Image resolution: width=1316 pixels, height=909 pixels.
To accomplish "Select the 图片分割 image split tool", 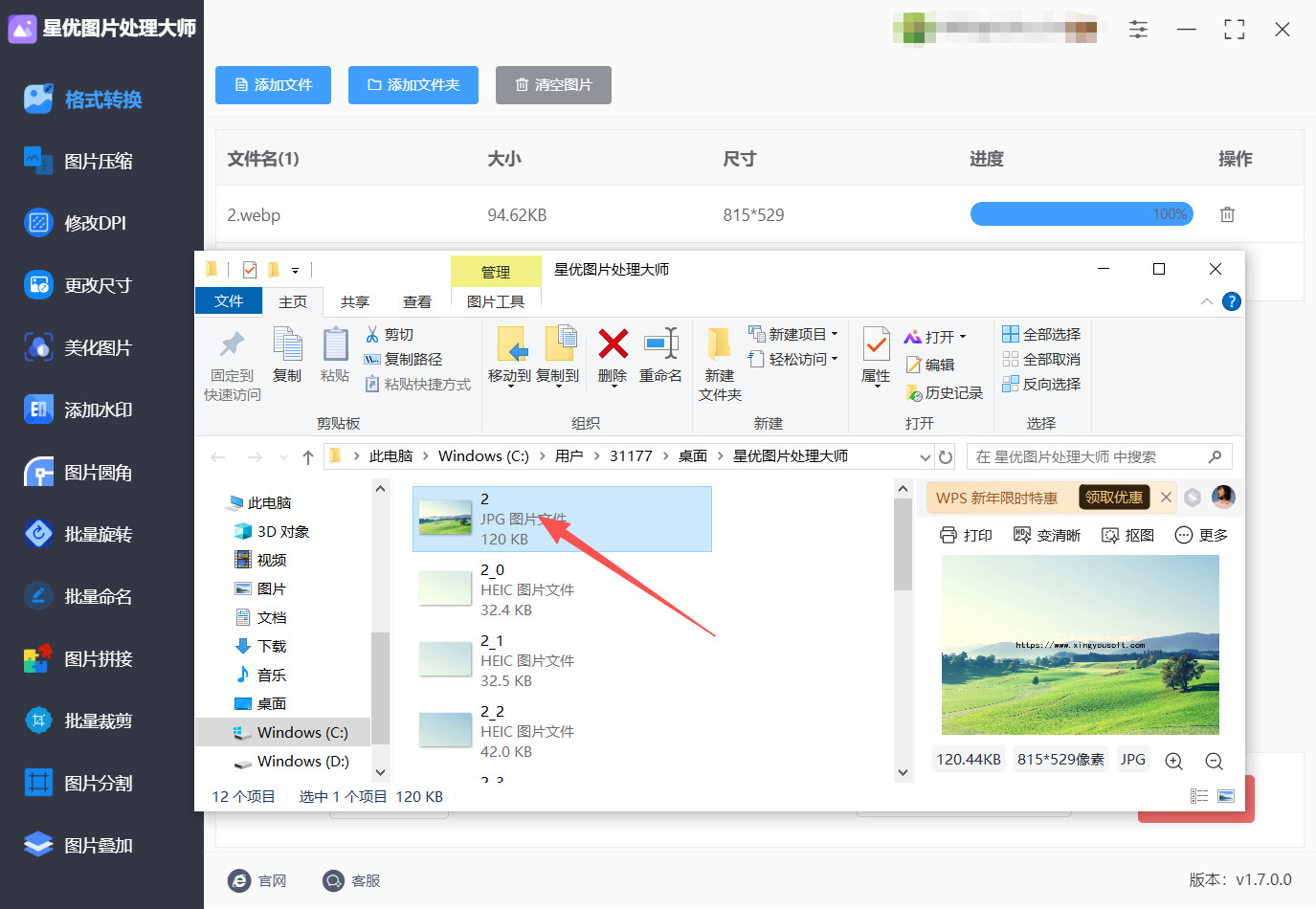I will point(79,783).
